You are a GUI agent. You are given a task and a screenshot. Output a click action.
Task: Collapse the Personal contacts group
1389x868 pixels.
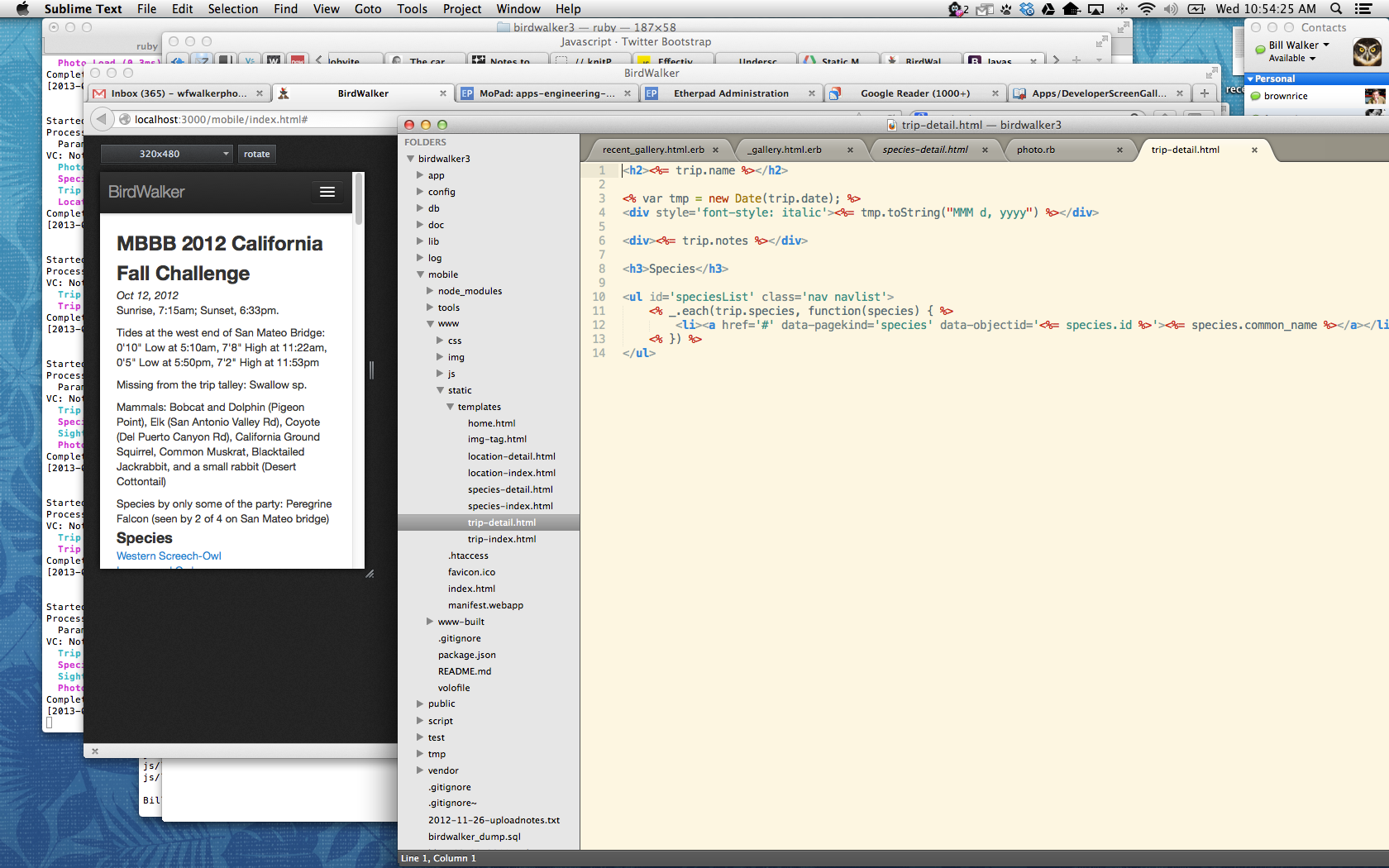[1250, 79]
